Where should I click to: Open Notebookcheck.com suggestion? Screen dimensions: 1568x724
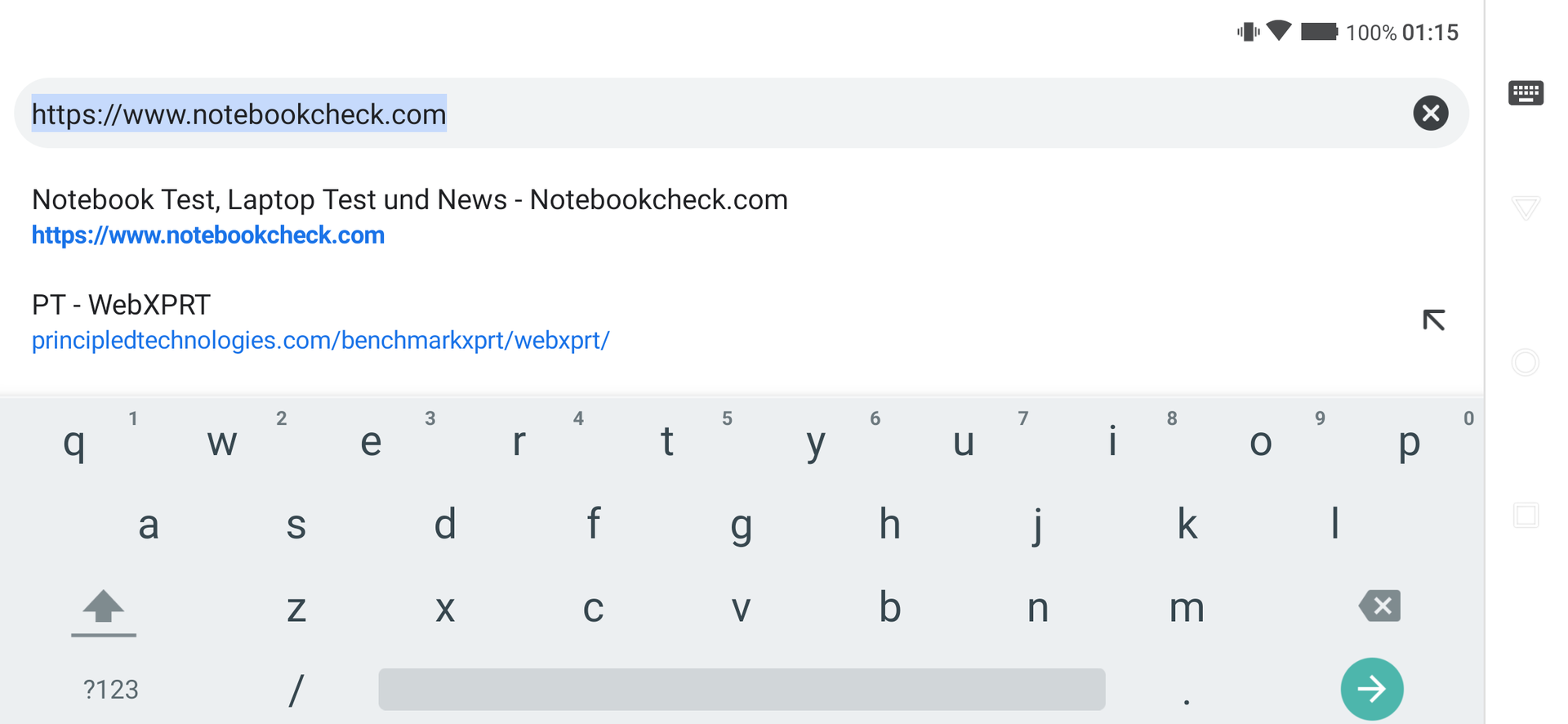click(408, 217)
